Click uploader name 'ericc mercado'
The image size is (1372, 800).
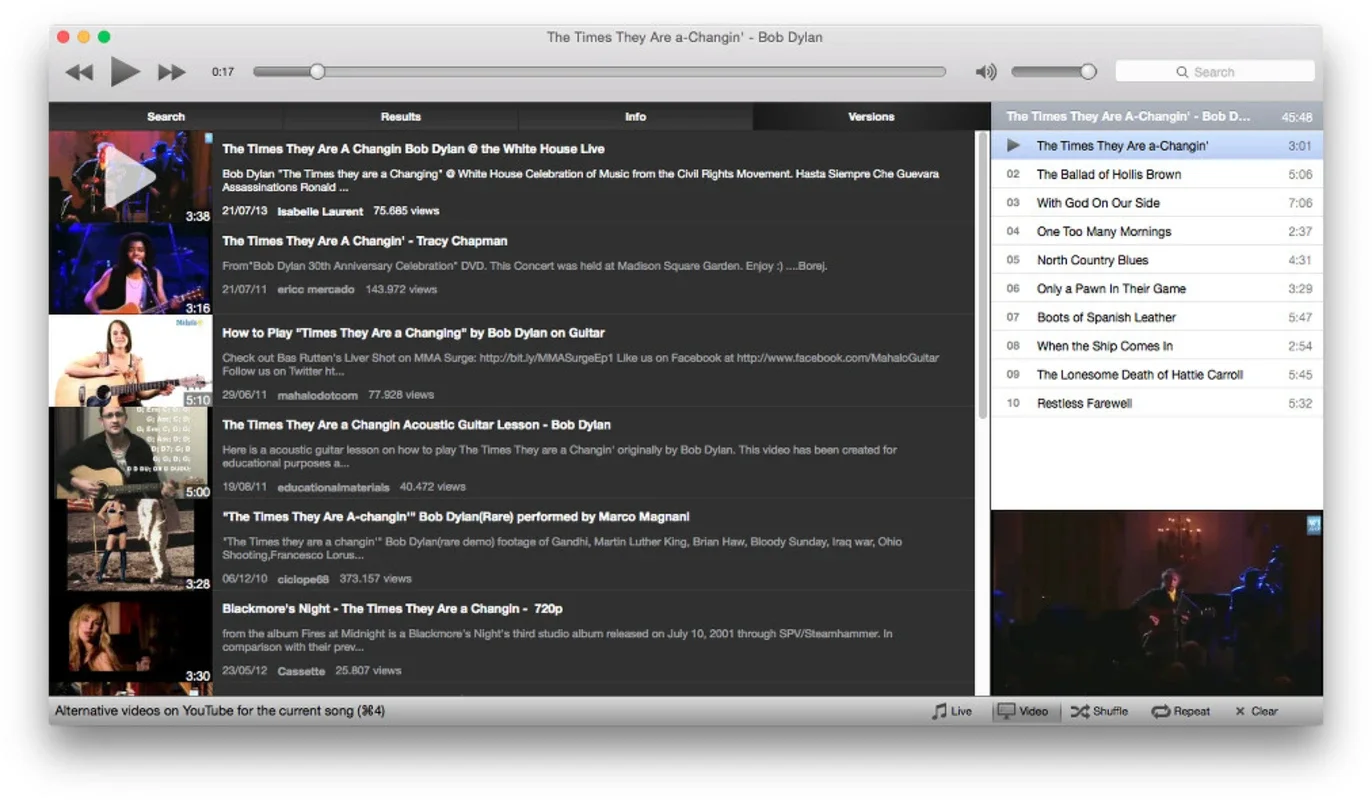[316, 289]
